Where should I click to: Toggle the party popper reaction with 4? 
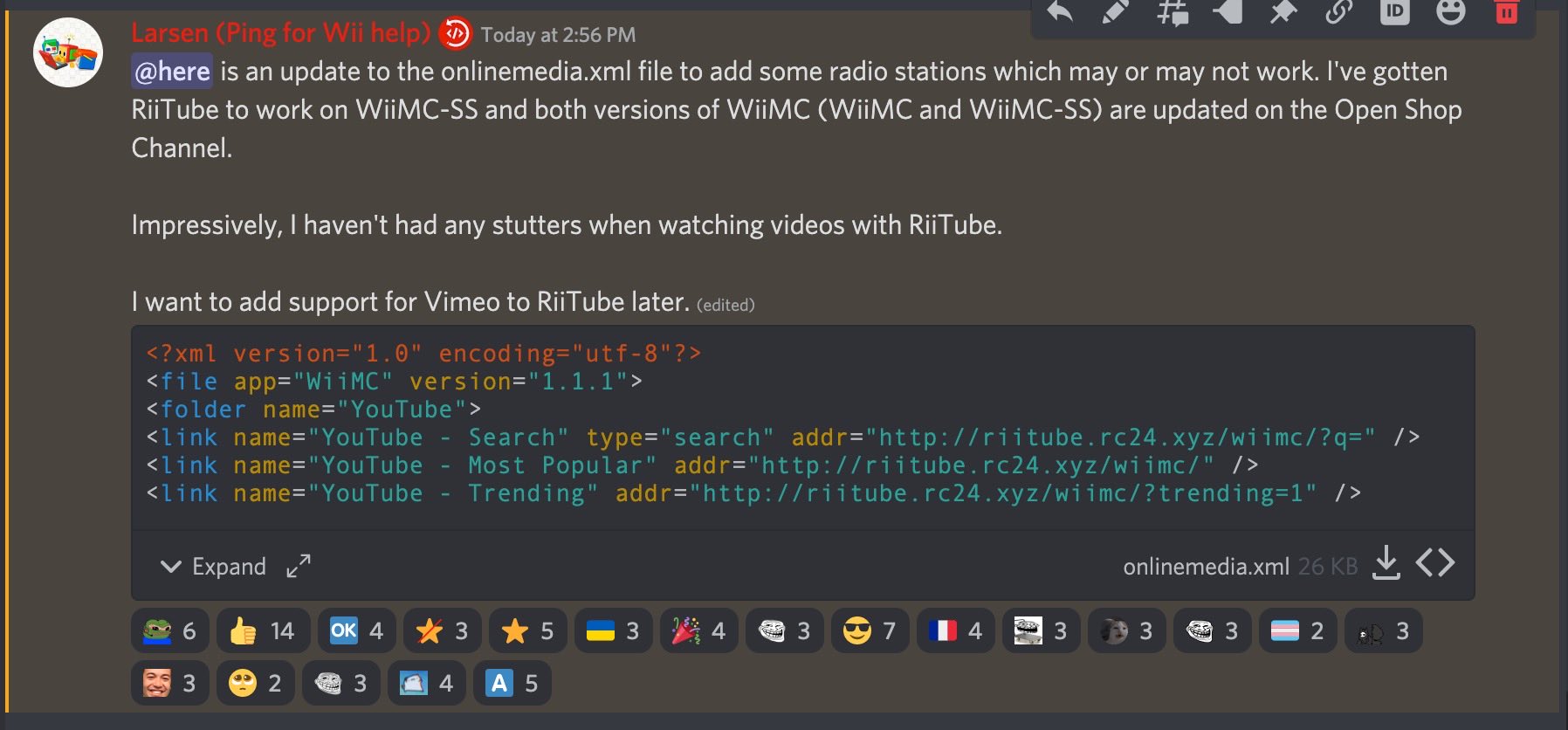pos(698,630)
